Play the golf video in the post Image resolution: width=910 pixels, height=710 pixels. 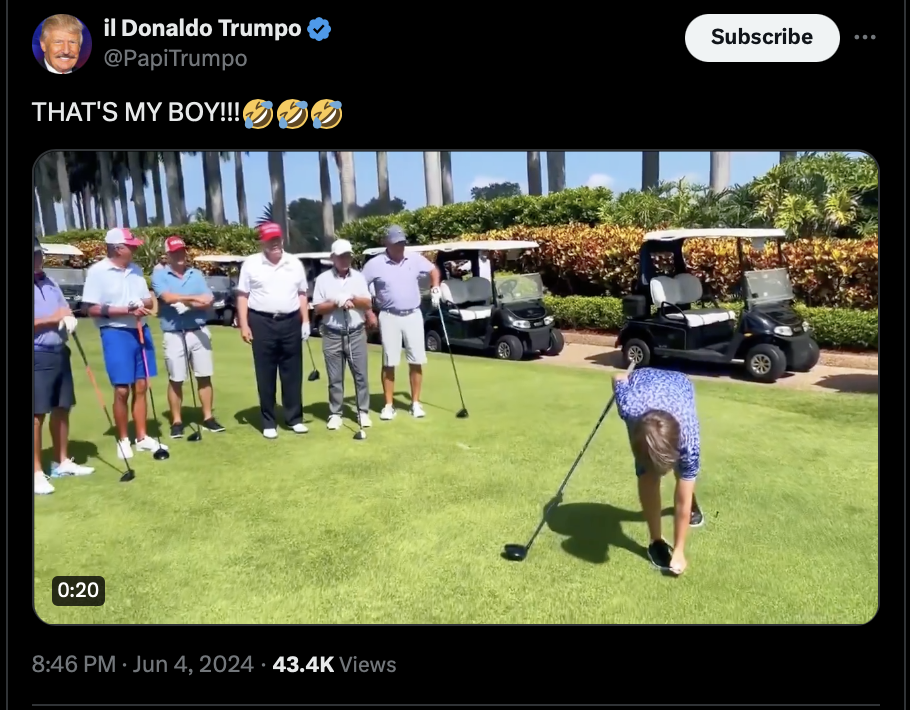coord(456,387)
